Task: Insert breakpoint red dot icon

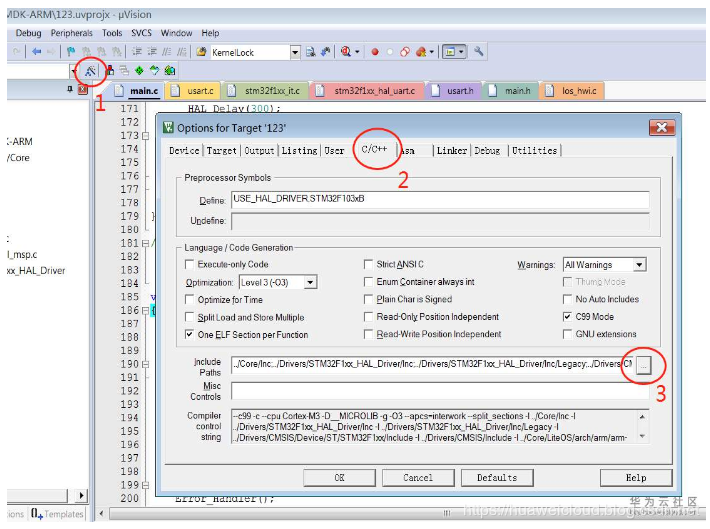Action: coord(375,52)
